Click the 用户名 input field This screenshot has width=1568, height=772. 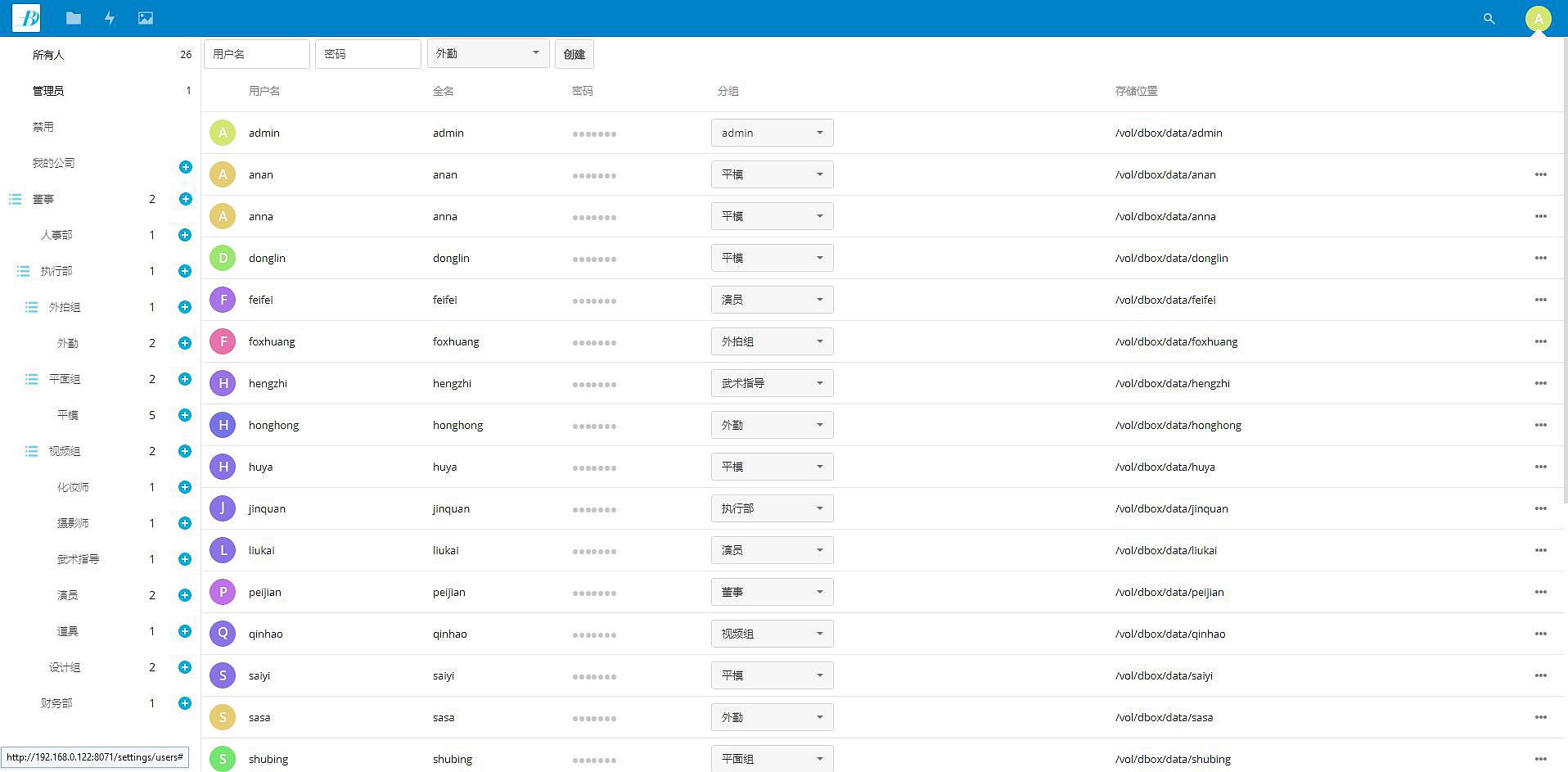click(257, 54)
